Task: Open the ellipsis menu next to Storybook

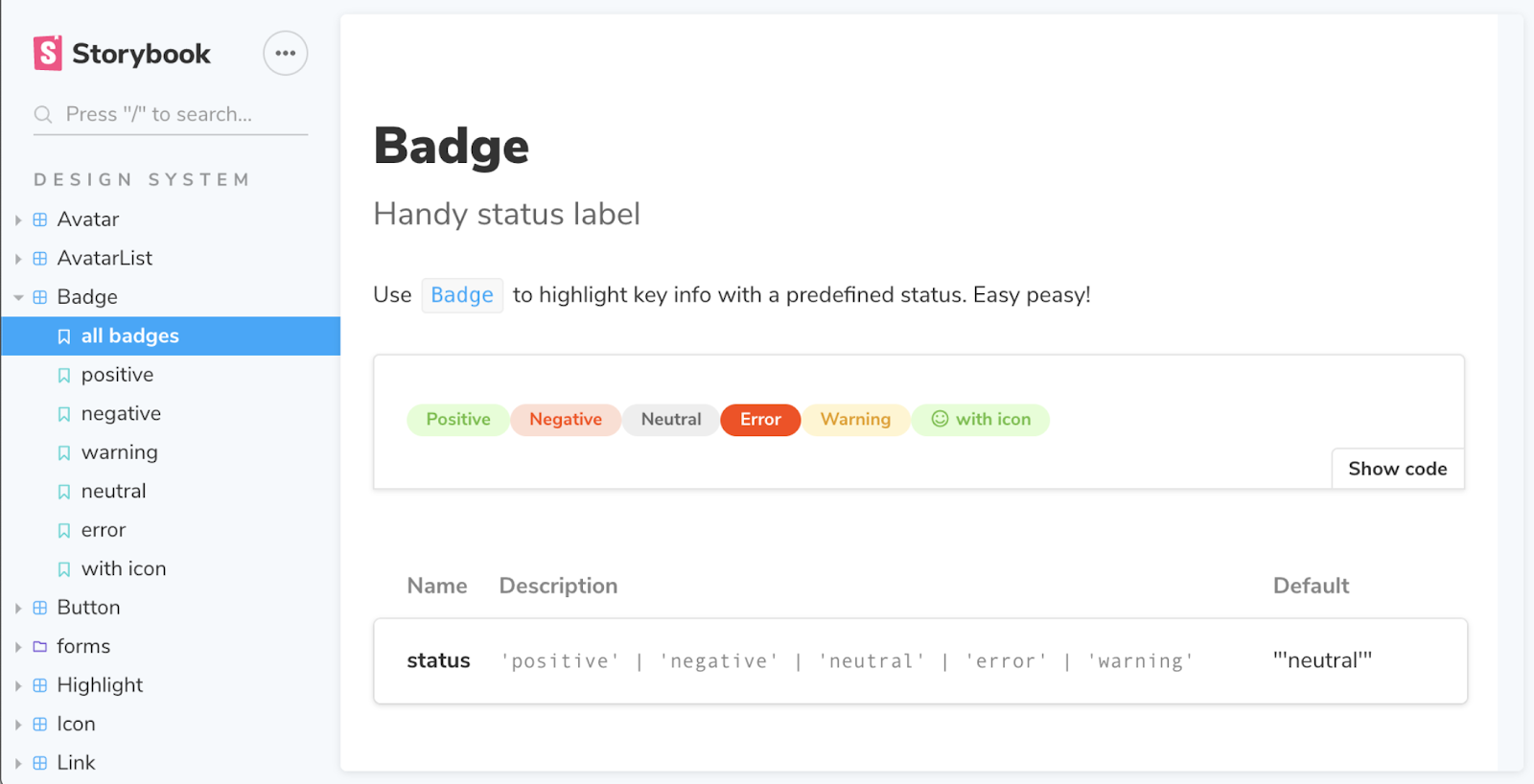Action: (x=285, y=54)
